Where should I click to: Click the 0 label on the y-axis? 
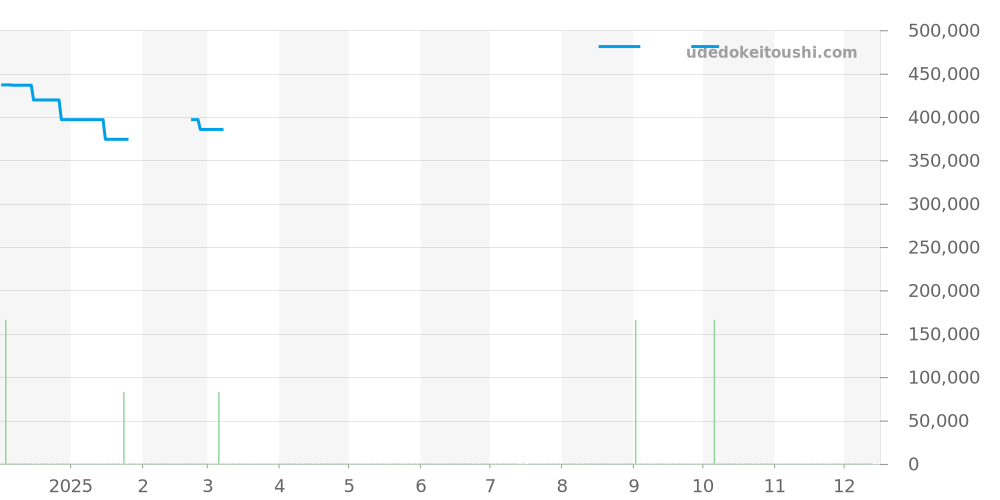[x=913, y=464]
